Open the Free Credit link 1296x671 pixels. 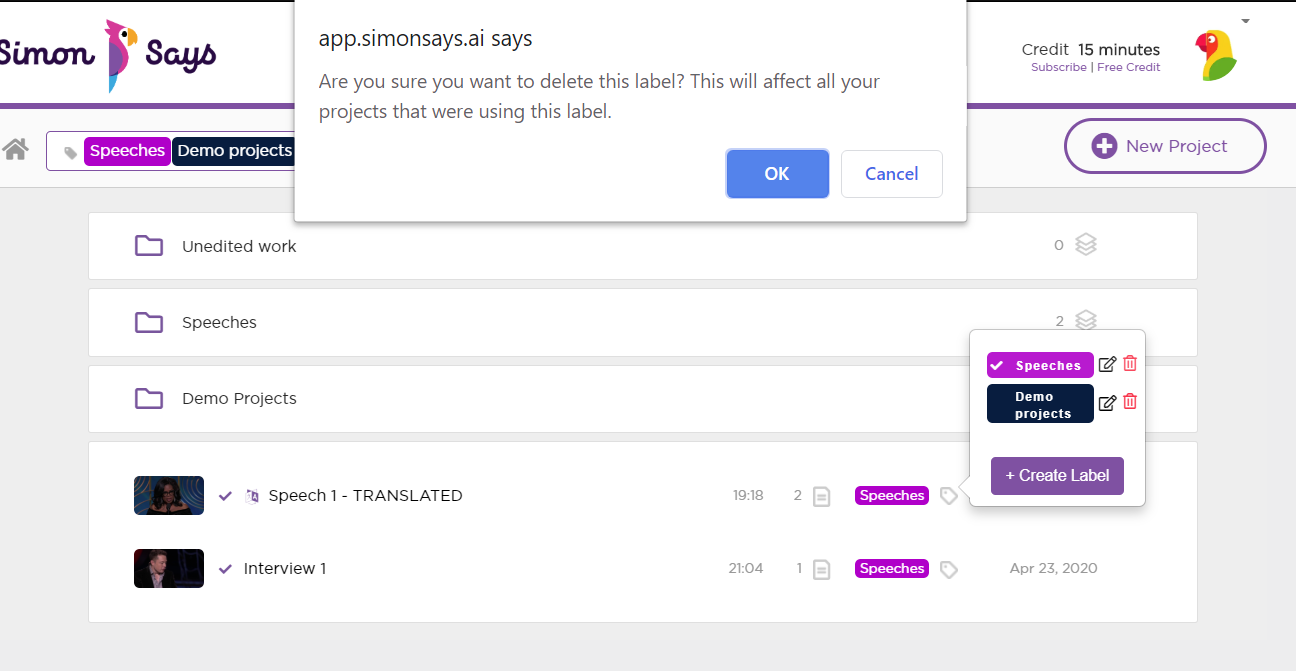1128,67
